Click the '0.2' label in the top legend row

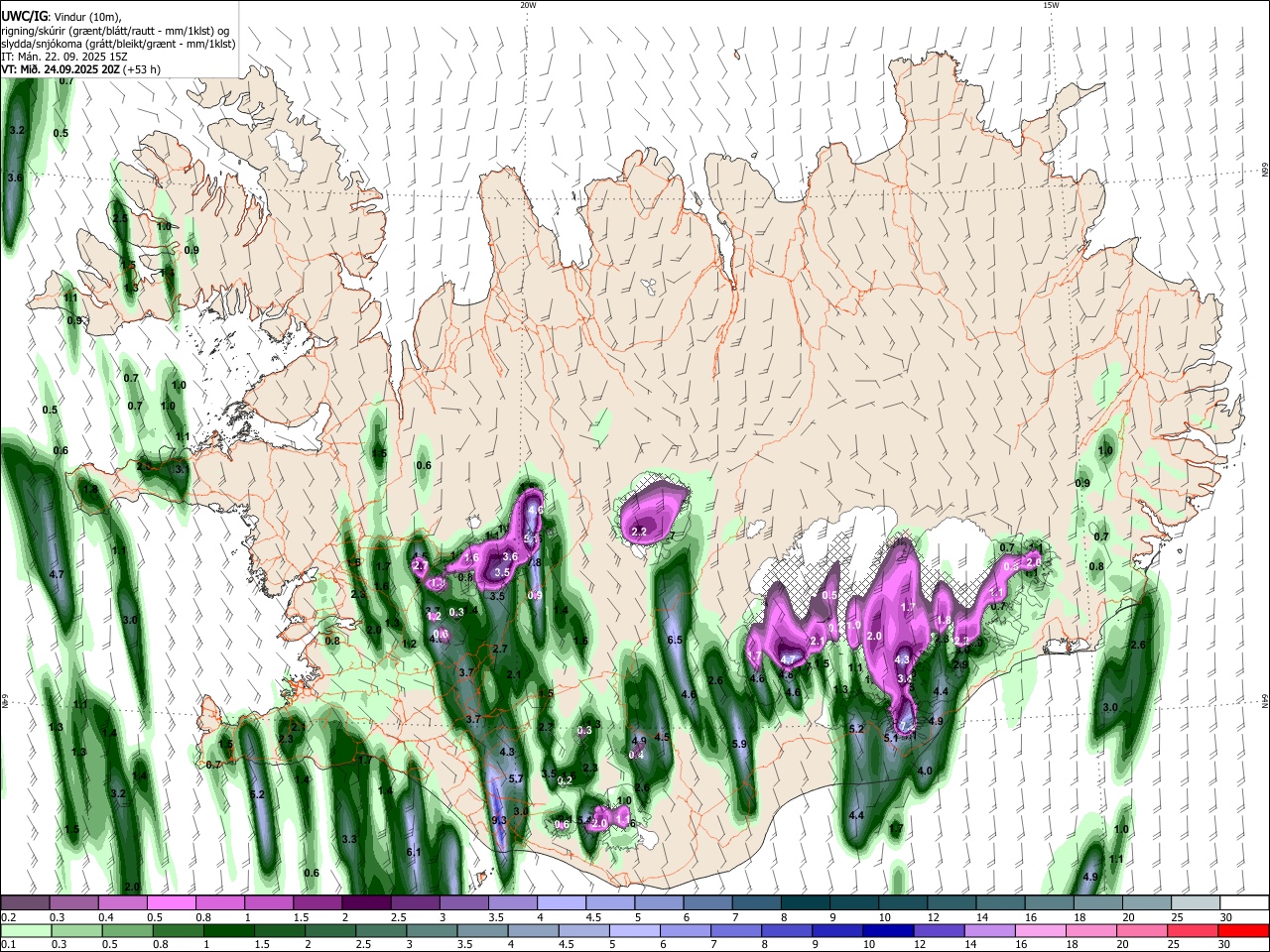[8, 917]
